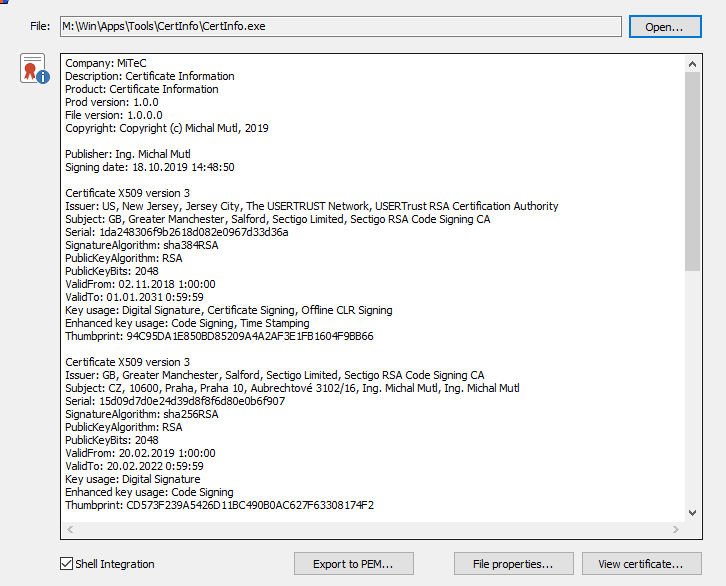
Task: Click the 'File version: 1.0.0.0' line
Action: coord(114,115)
